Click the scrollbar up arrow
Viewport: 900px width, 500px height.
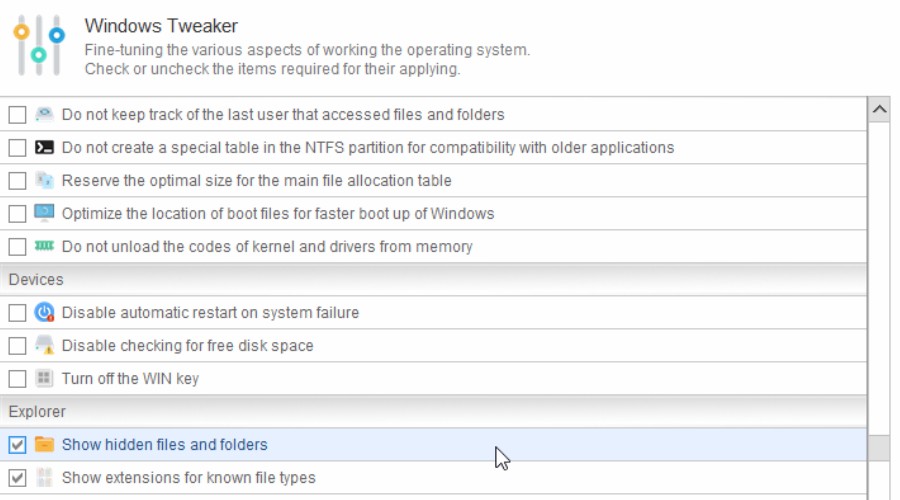pyautogui.click(x=879, y=109)
